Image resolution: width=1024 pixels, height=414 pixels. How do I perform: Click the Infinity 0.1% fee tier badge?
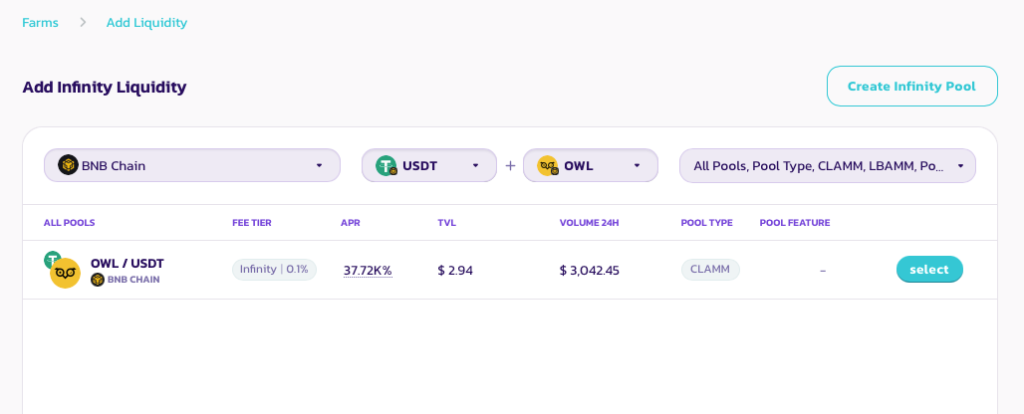click(x=274, y=270)
